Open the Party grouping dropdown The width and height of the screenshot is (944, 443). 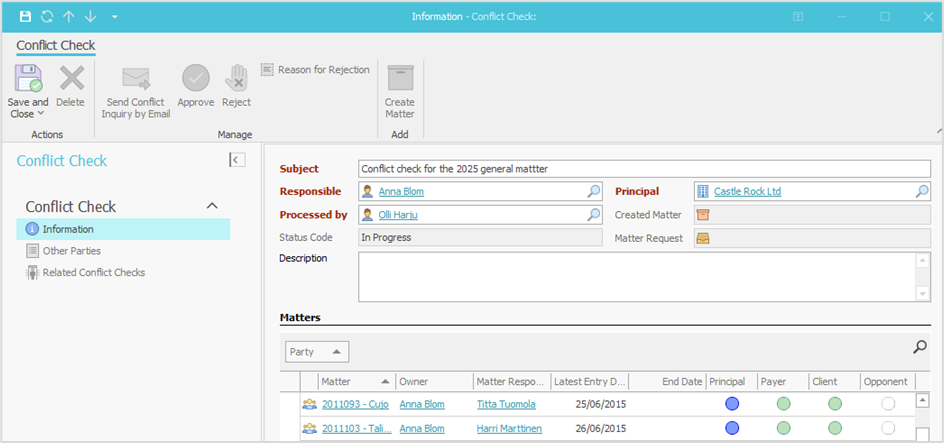pyautogui.click(x=316, y=352)
